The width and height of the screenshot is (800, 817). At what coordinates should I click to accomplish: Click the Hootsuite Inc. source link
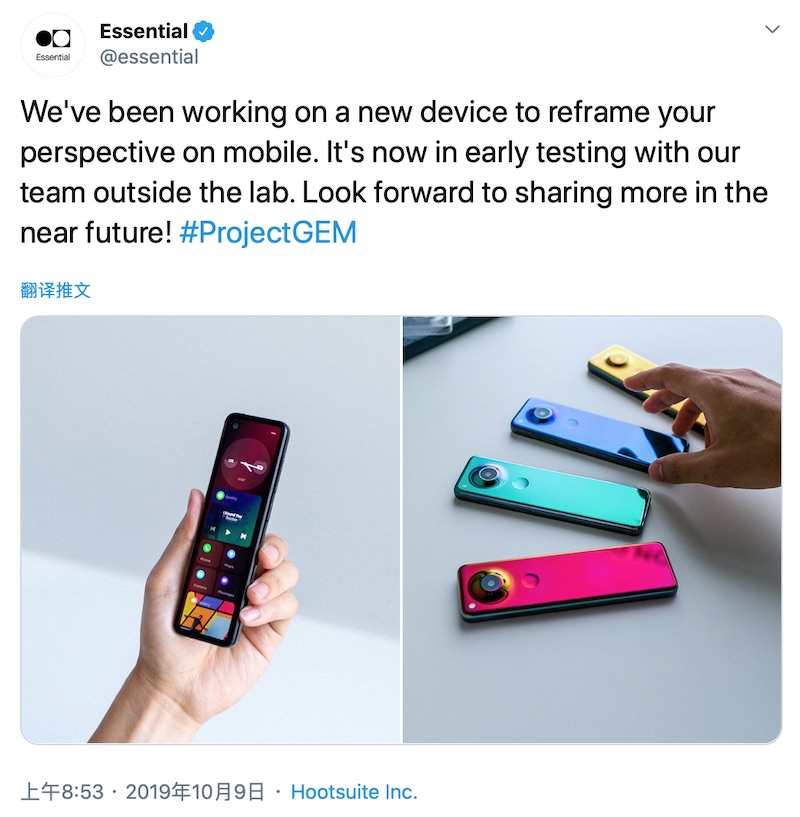354,792
